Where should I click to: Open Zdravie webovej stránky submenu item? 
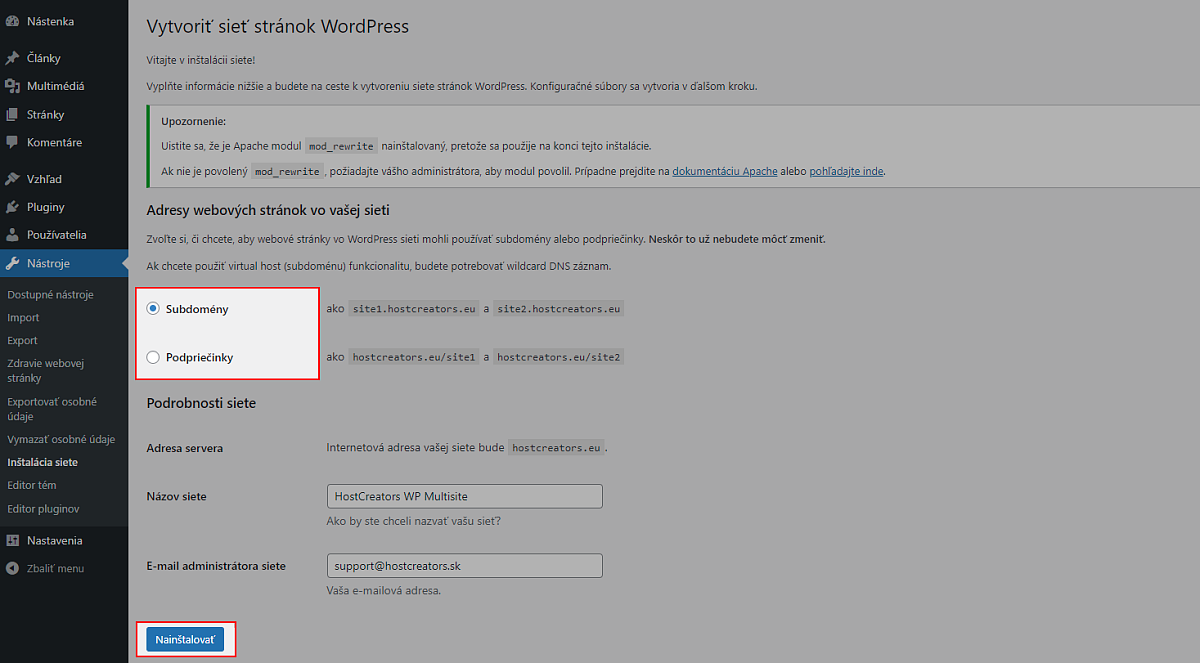tap(46, 371)
